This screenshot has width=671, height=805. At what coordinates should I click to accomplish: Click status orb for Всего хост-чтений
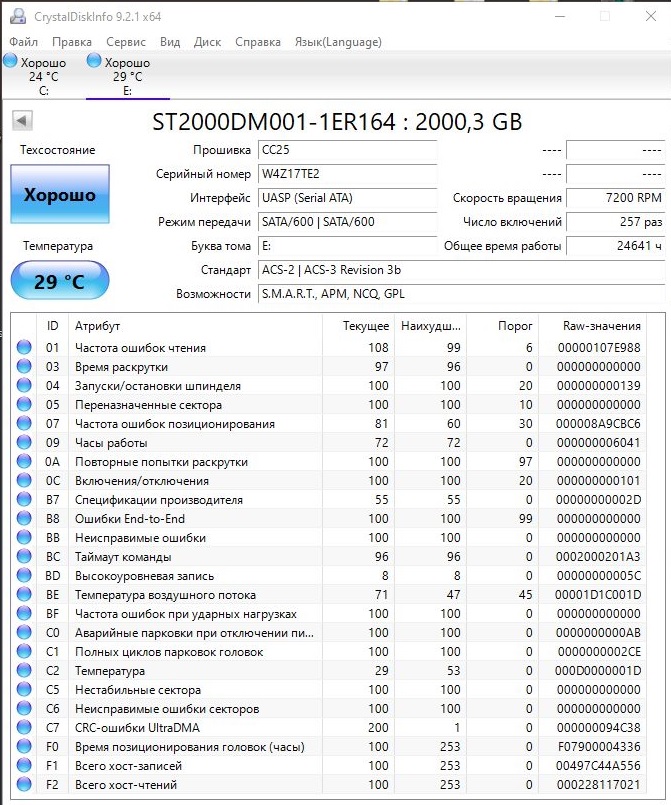click(24, 784)
